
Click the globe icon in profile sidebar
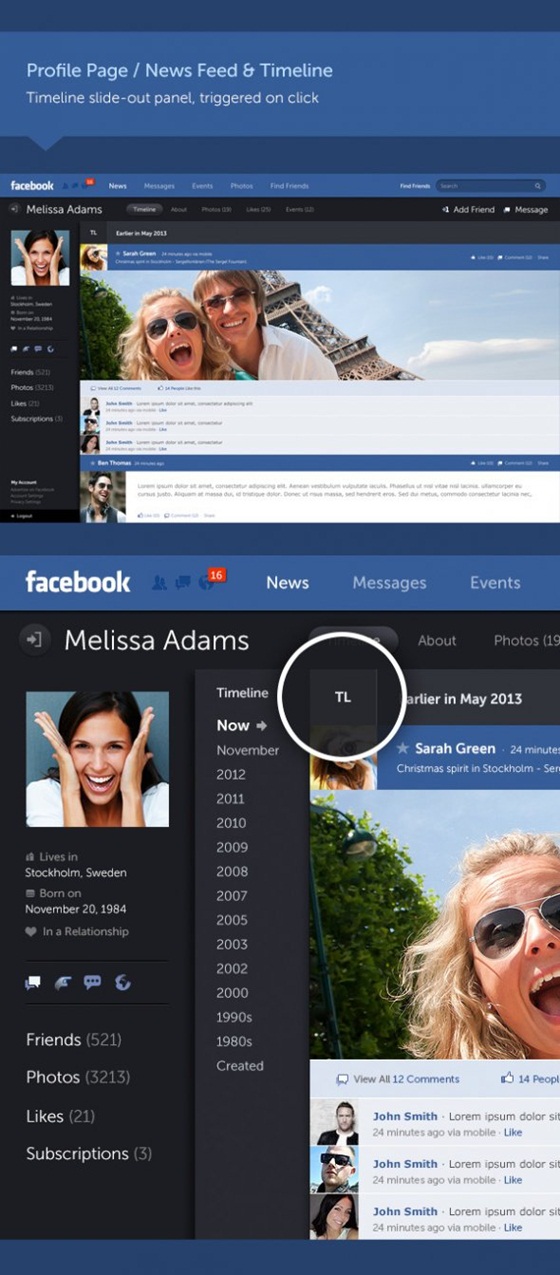click(x=123, y=983)
